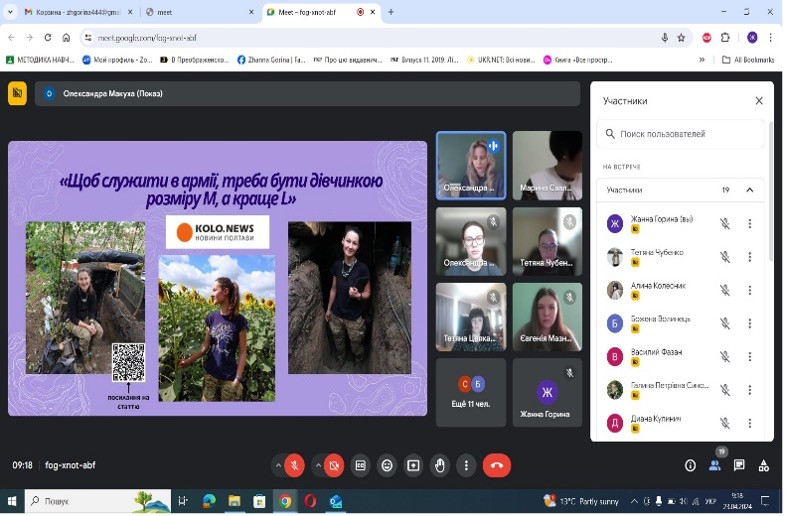Bookmark this page with the star icon

[x=681, y=38]
